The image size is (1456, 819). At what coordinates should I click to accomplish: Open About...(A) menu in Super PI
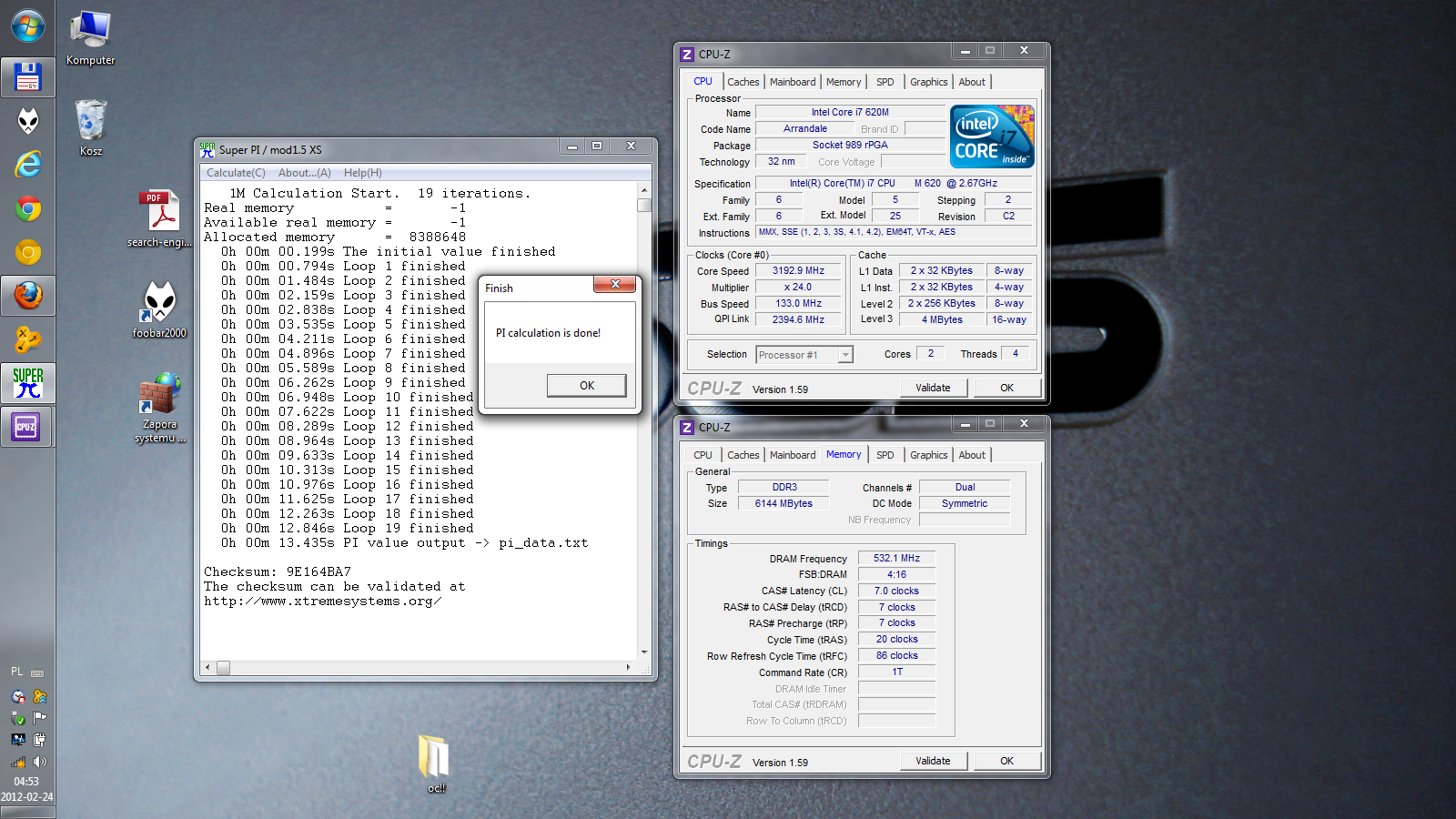click(305, 173)
